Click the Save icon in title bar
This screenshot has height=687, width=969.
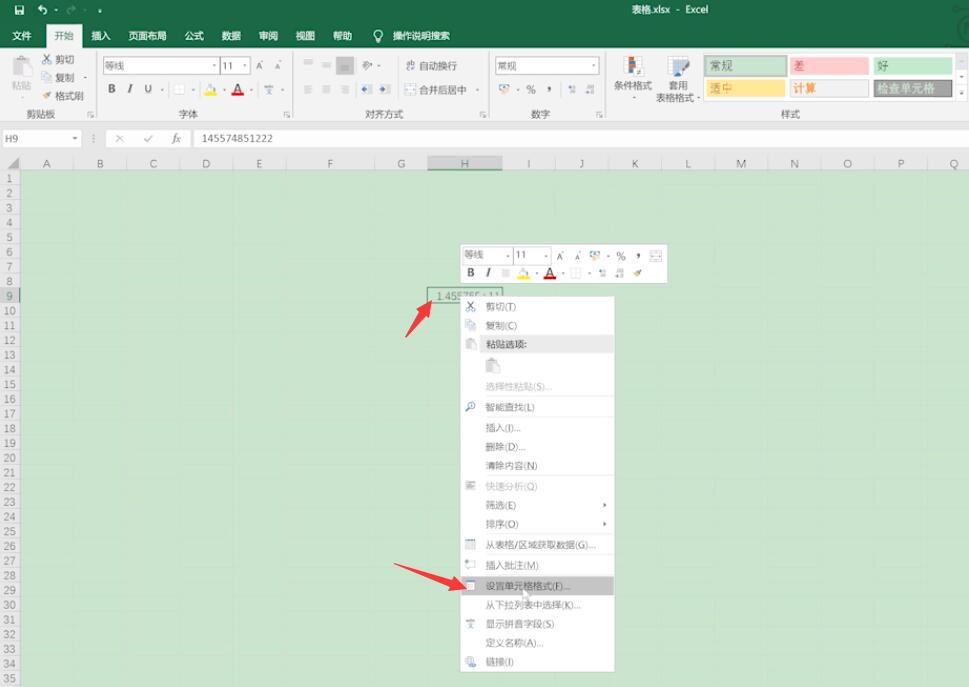point(19,10)
